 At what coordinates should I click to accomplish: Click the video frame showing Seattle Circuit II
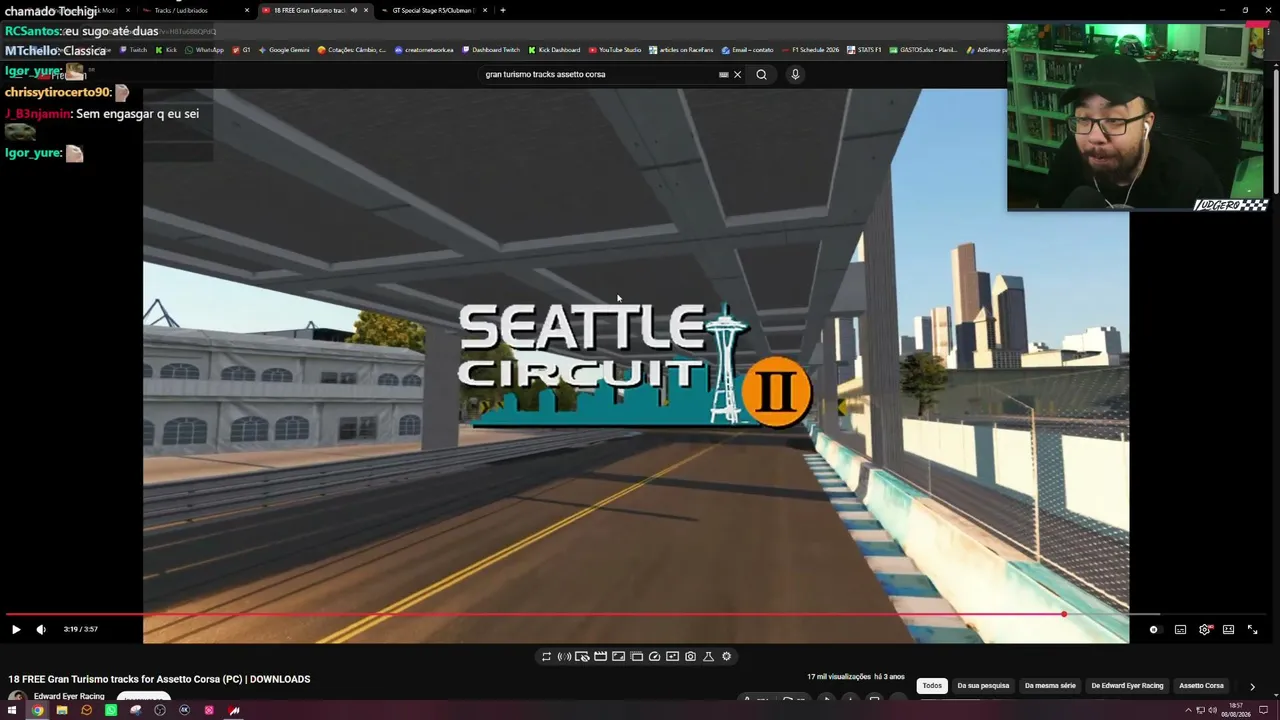pos(636,365)
